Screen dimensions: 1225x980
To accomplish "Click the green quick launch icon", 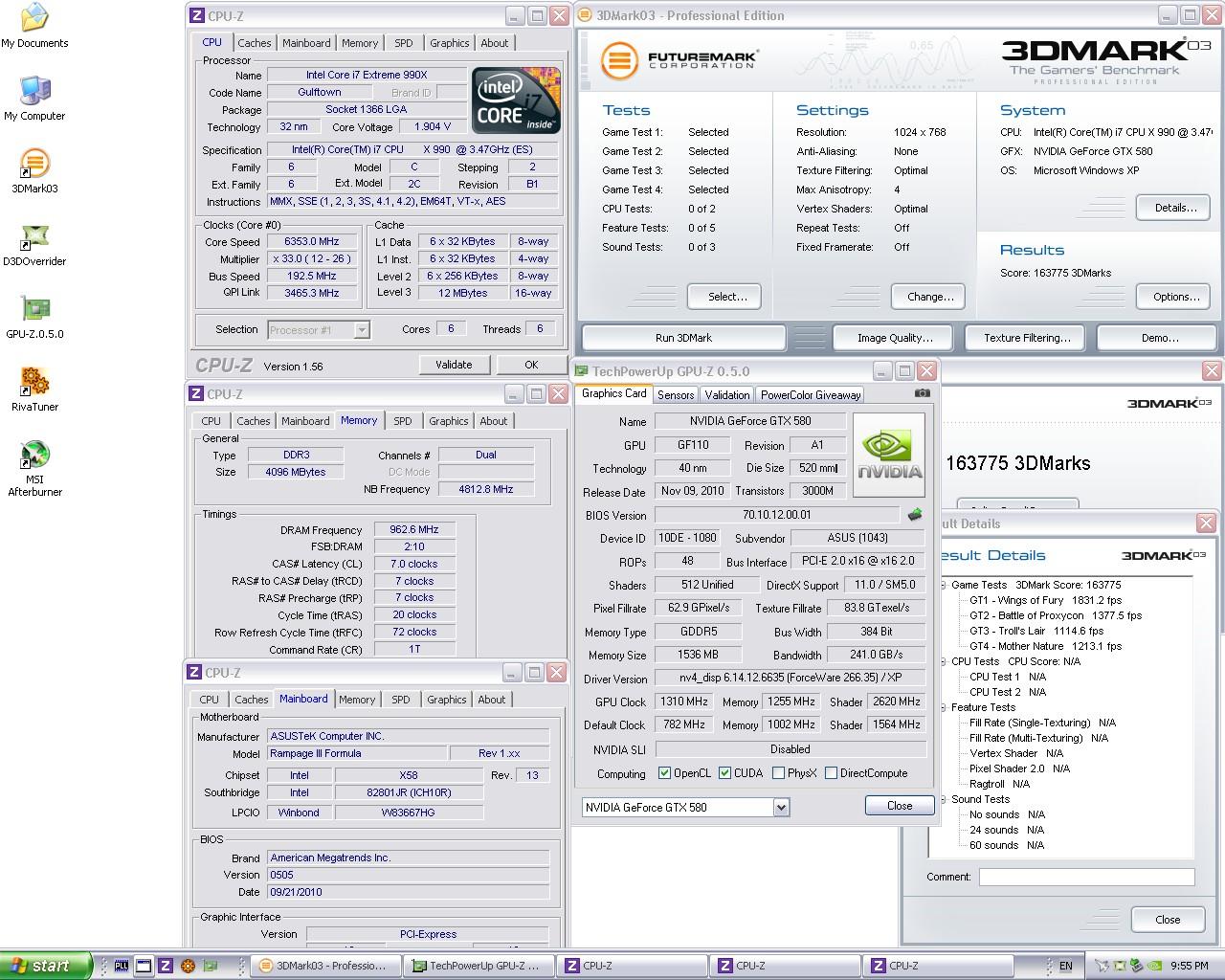I will pyautogui.click(x=211, y=966).
